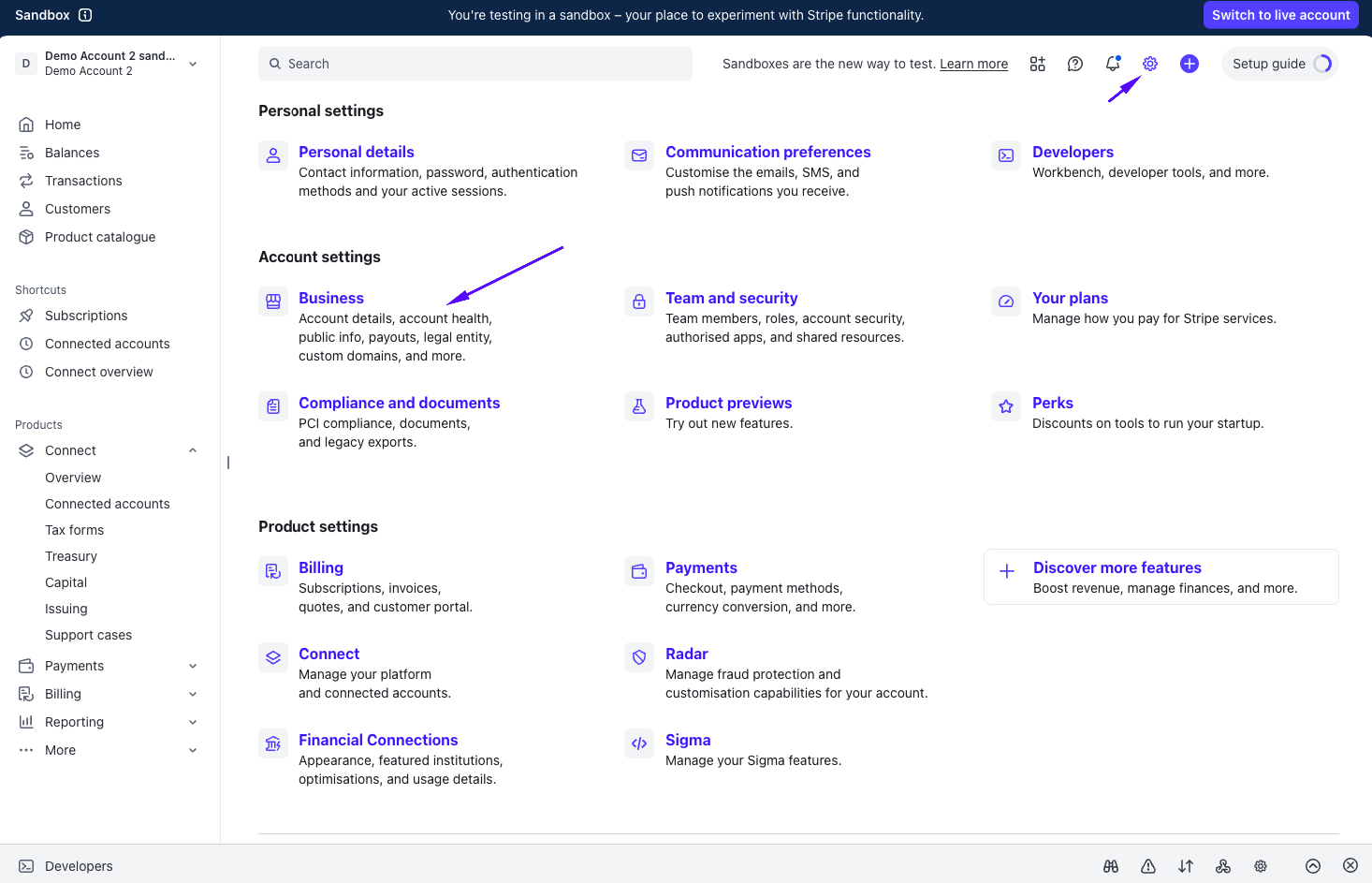Open Communication preferences link
Screen dimensions: 1372x883
768,152
